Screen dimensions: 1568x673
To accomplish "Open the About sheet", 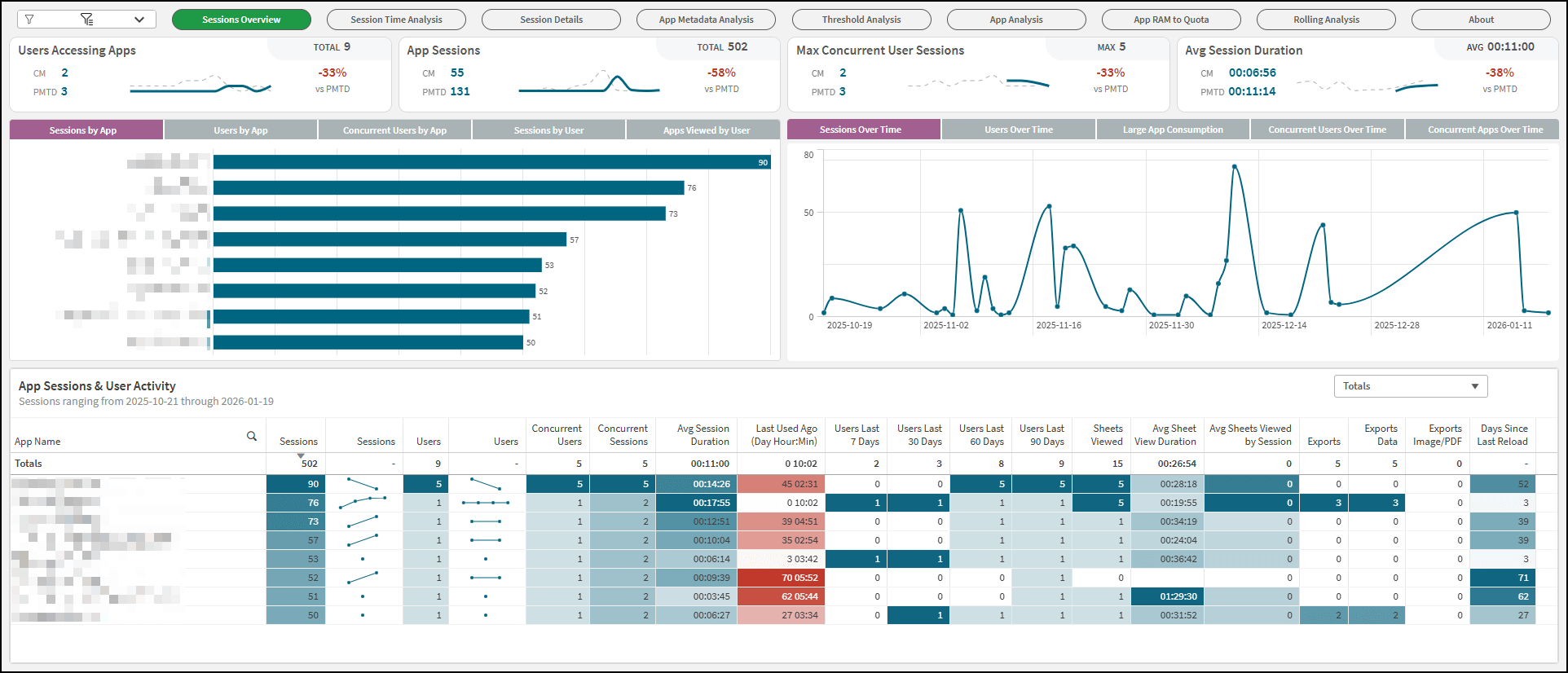I will coord(1480,20).
